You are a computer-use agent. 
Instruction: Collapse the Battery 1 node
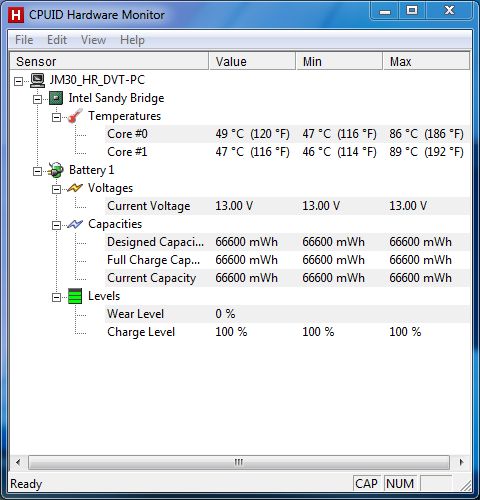click(x=38, y=171)
